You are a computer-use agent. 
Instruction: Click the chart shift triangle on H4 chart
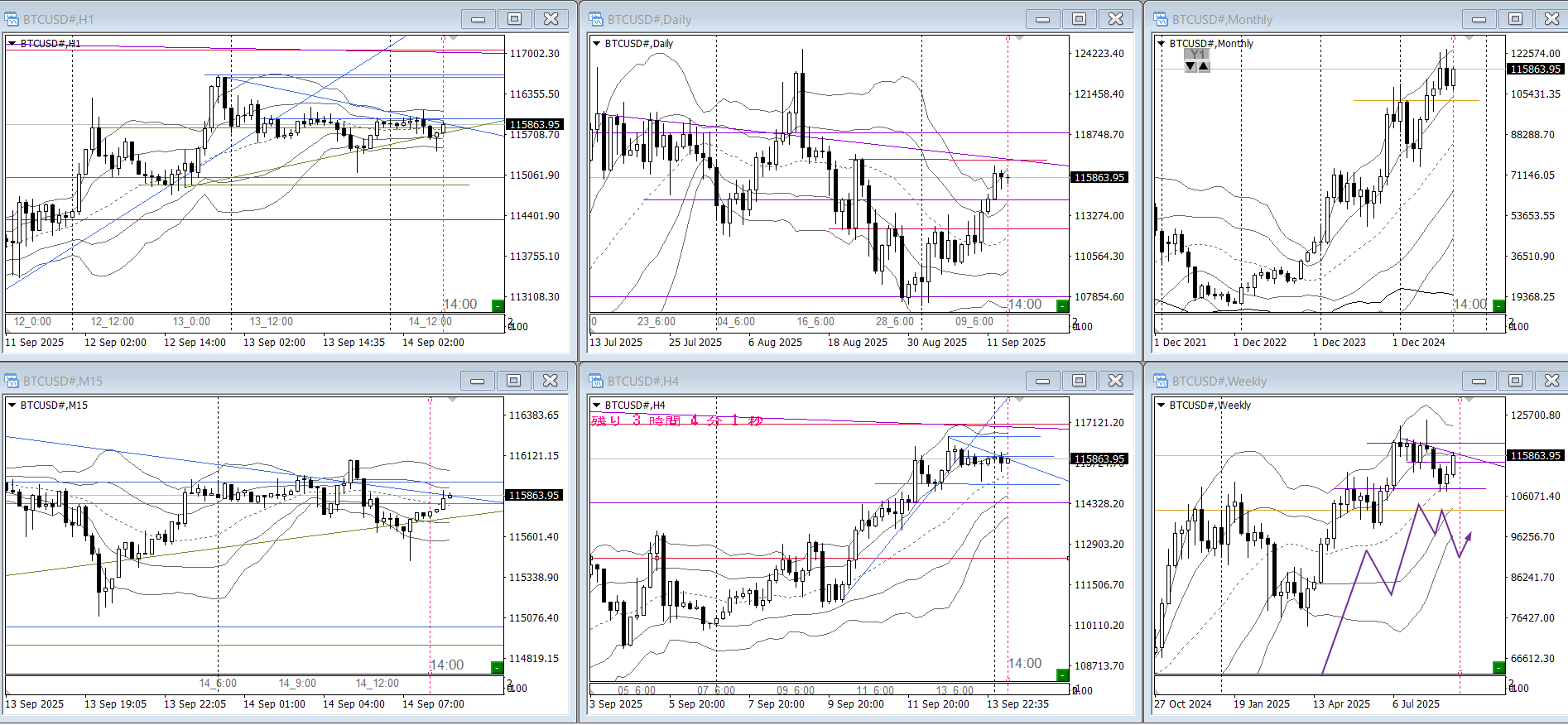(1018, 400)
